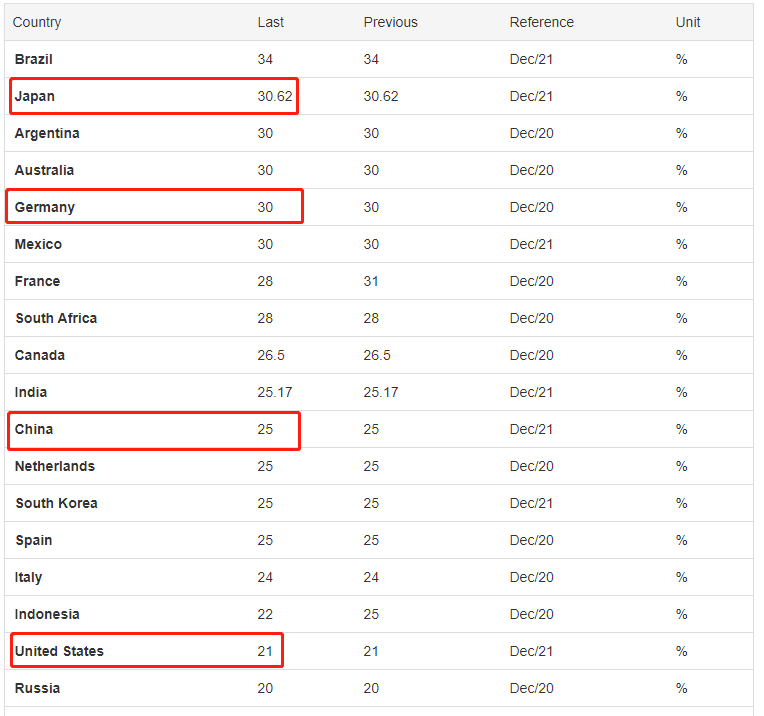Click the Previous column header
Viewport: 764px width, 716px height.
[391, 23]
